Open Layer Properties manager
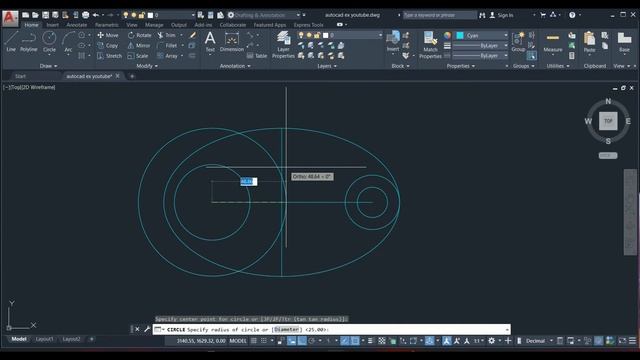 coord(283,45)
